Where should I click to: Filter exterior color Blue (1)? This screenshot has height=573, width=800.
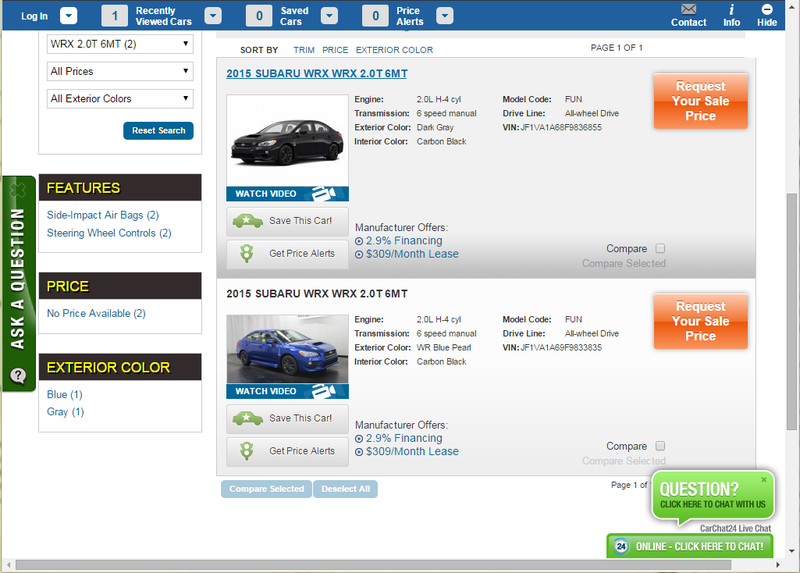[64, 394]
